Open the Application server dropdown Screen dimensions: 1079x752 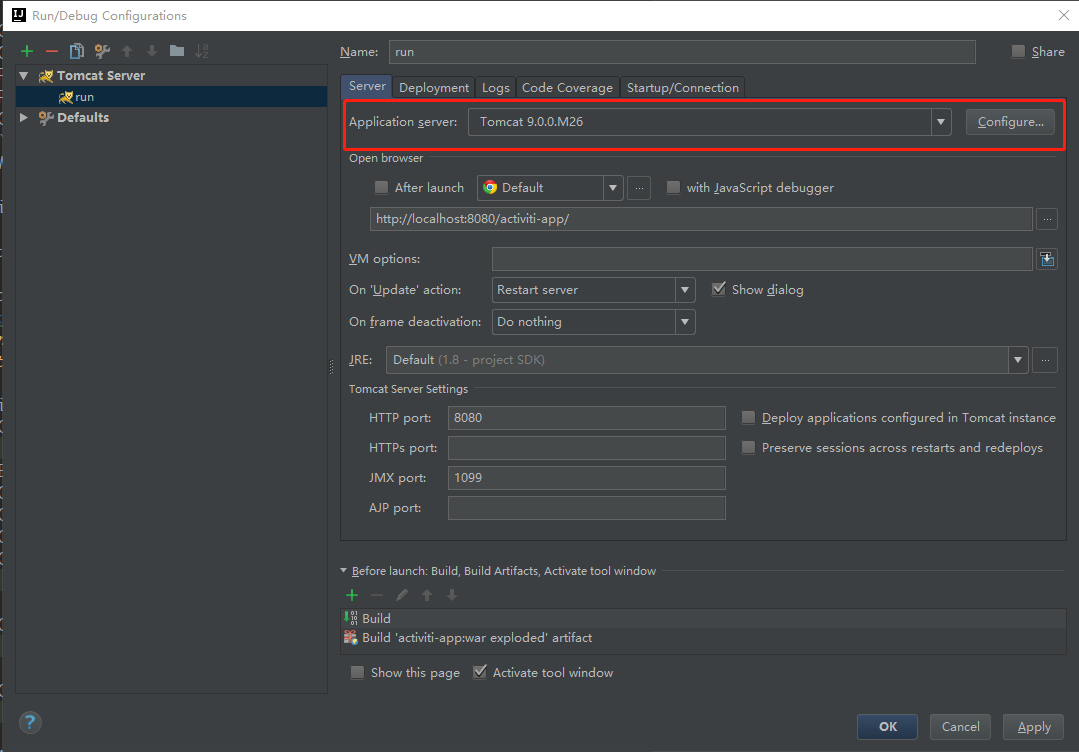point(940,122)
